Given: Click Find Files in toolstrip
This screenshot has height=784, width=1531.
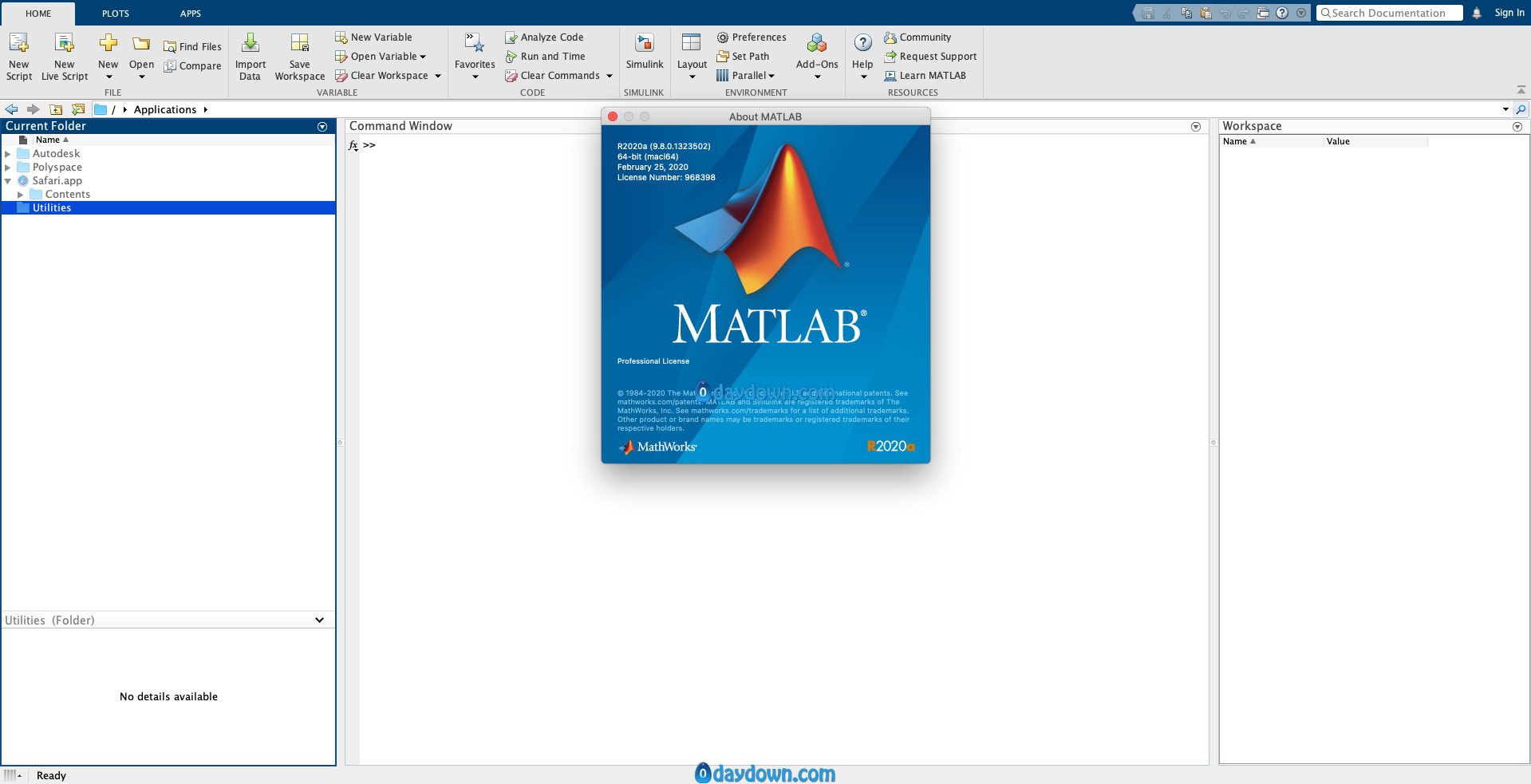Looking at the screenshot, I should (x=192, y=47).
